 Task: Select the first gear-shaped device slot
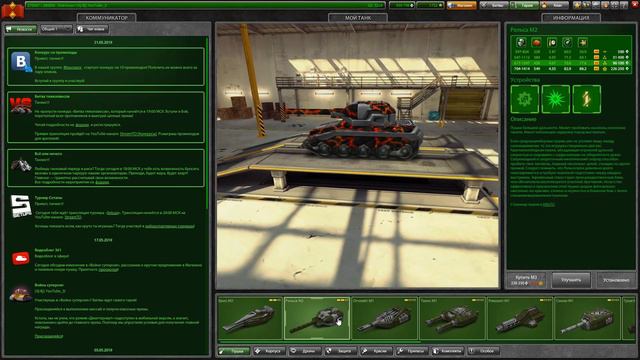coord(524,99)
